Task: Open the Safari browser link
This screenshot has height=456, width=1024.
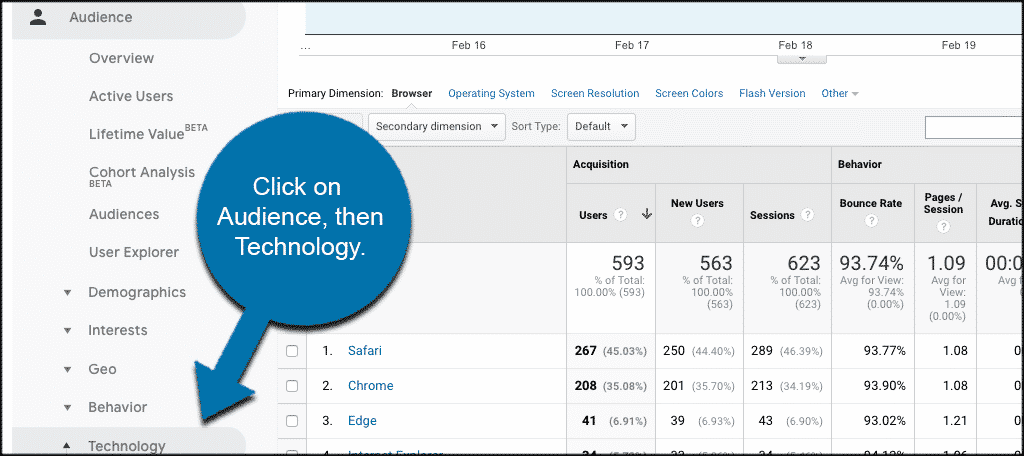Action: [364, 351]
